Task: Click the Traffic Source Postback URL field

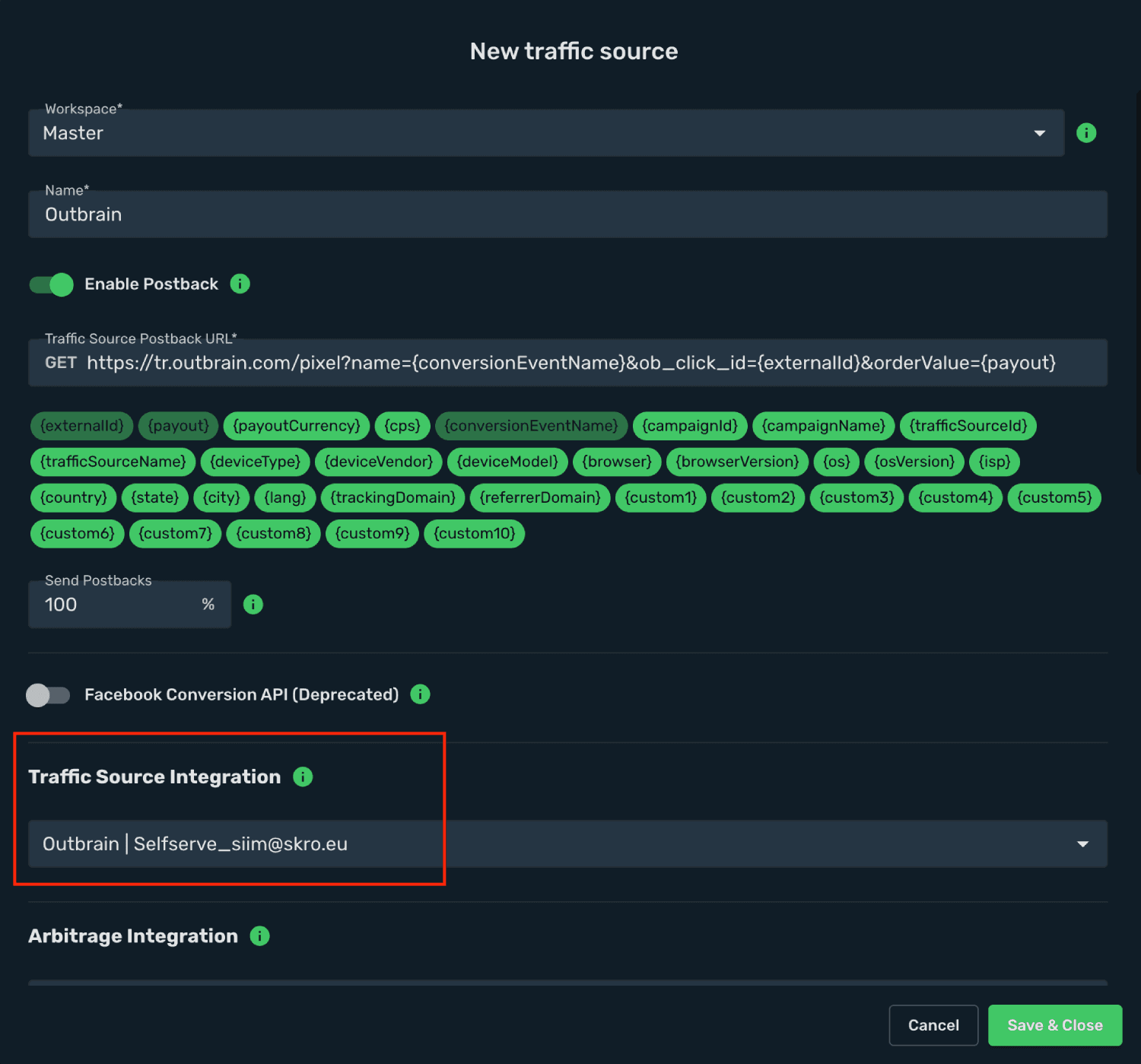Action: click(567, 363)
